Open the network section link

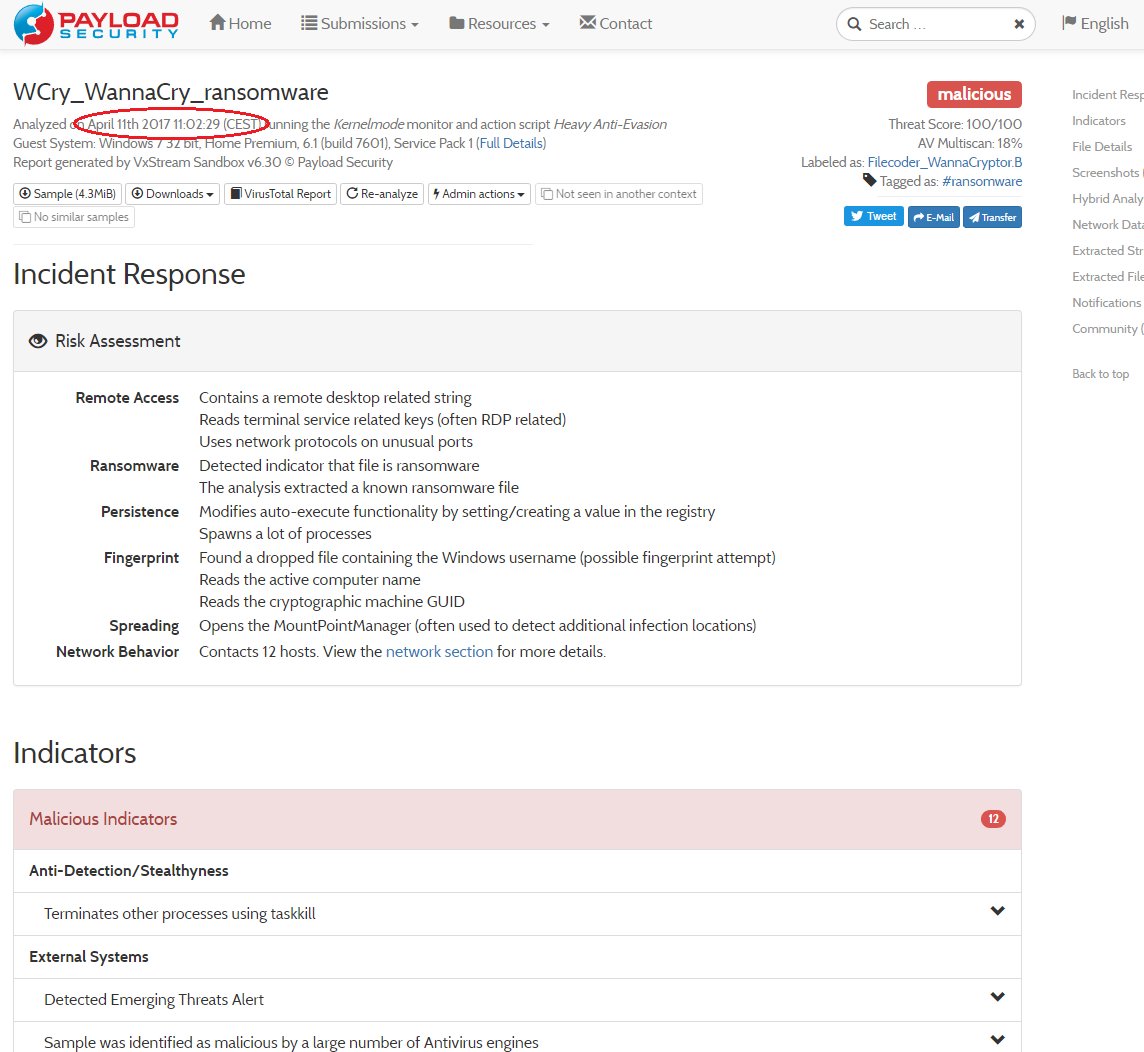(x=439, y=651)
